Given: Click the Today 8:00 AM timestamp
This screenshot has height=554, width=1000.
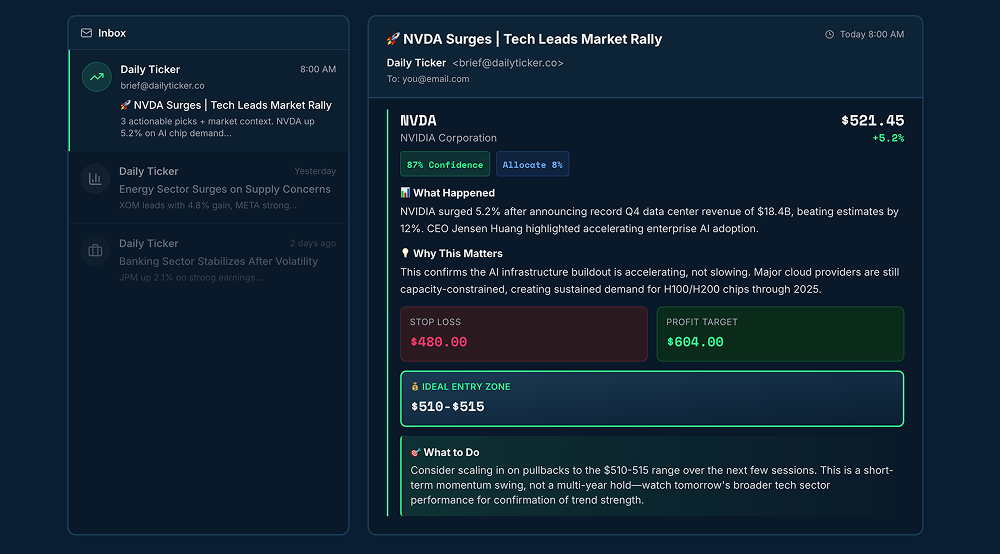Looking at the screenshot, I should tap(872, 34).
